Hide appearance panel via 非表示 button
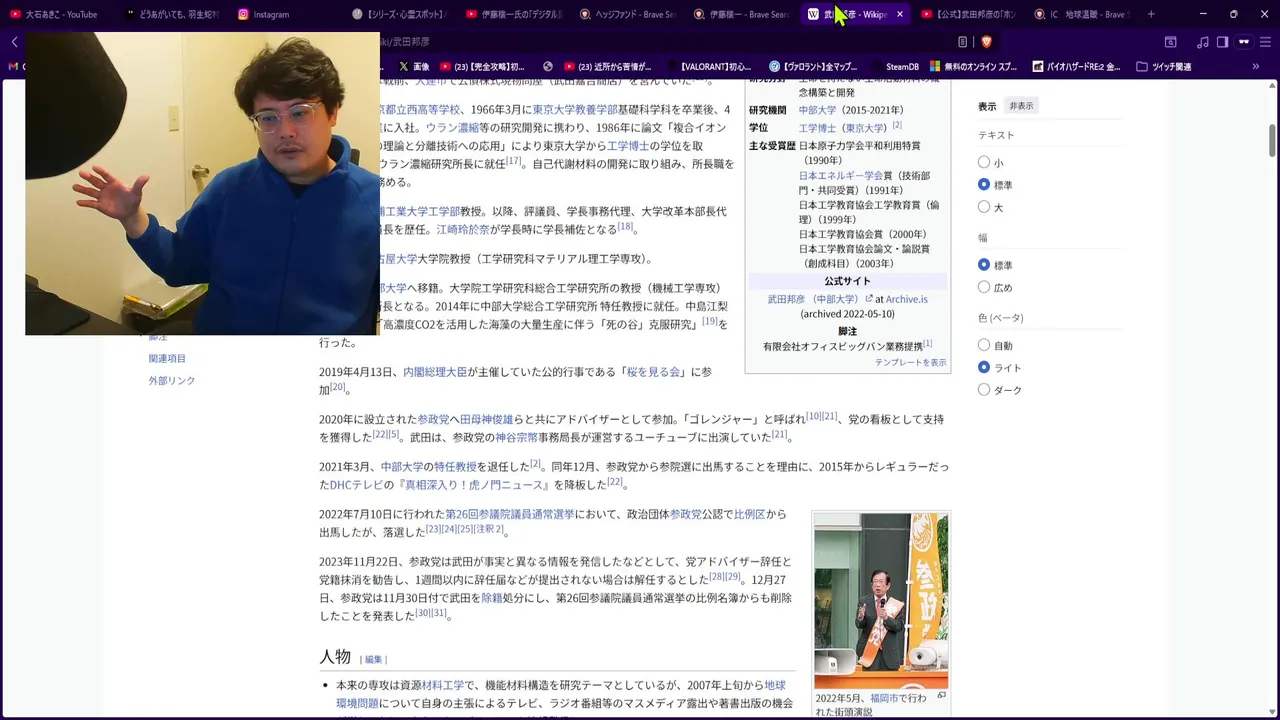 1021,106
